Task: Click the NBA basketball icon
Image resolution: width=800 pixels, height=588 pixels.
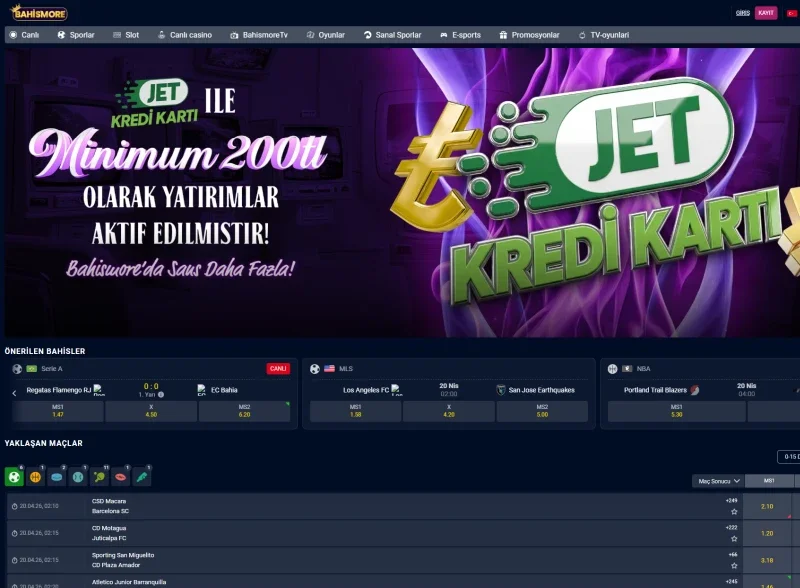Action: point(613,369)
